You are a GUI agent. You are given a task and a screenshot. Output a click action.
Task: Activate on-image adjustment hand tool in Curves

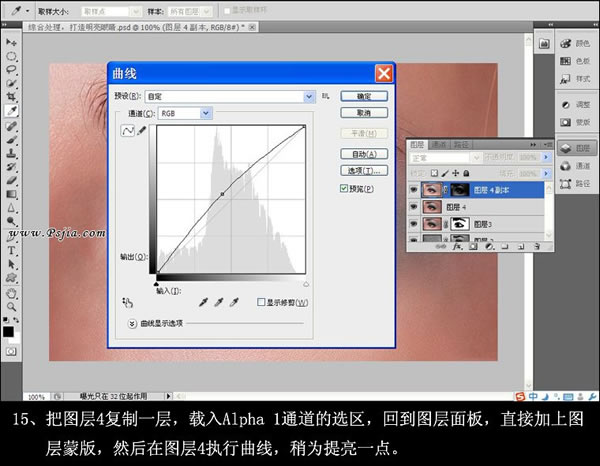pos(127,303)
